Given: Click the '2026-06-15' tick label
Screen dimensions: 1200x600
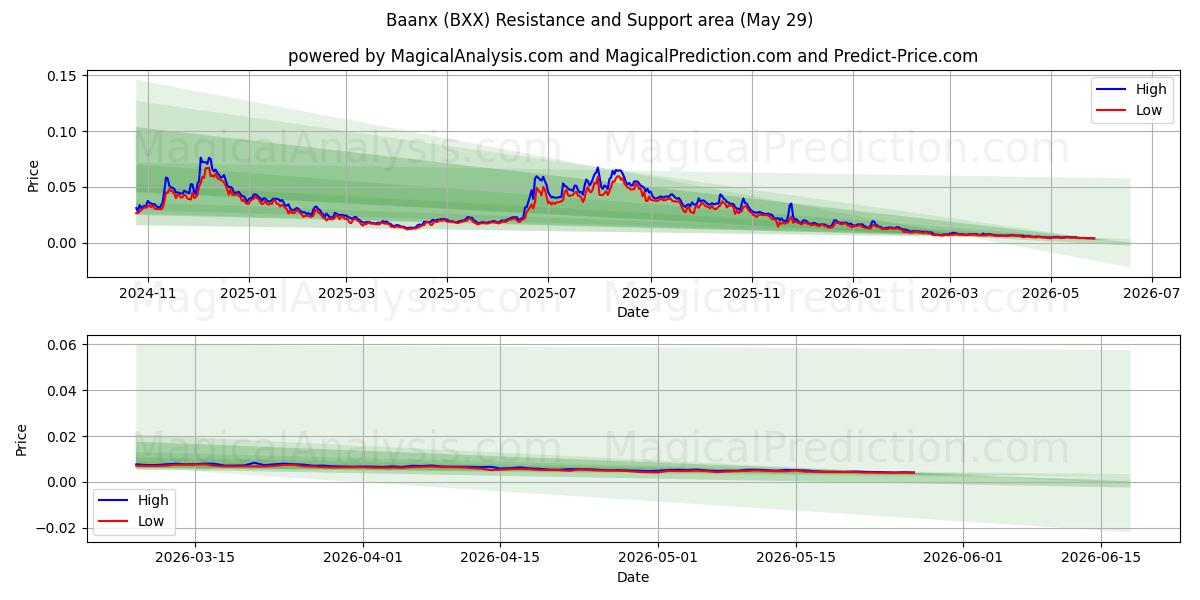Looking at the screenshot, I should pyautogui.click(x=1101, y=559).
